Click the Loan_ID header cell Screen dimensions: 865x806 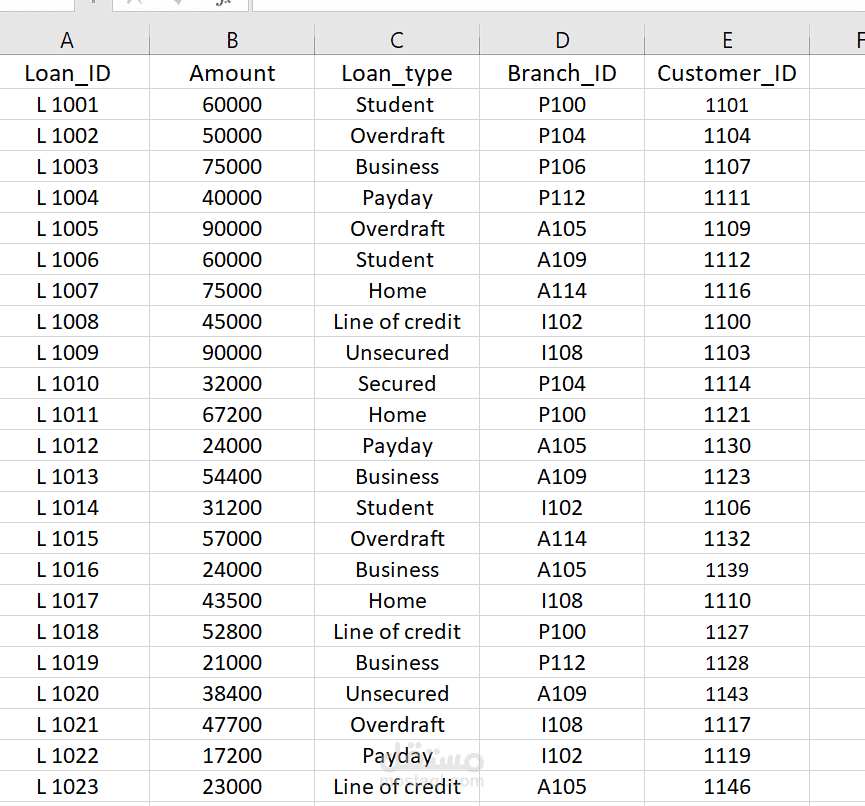[67, 73]
